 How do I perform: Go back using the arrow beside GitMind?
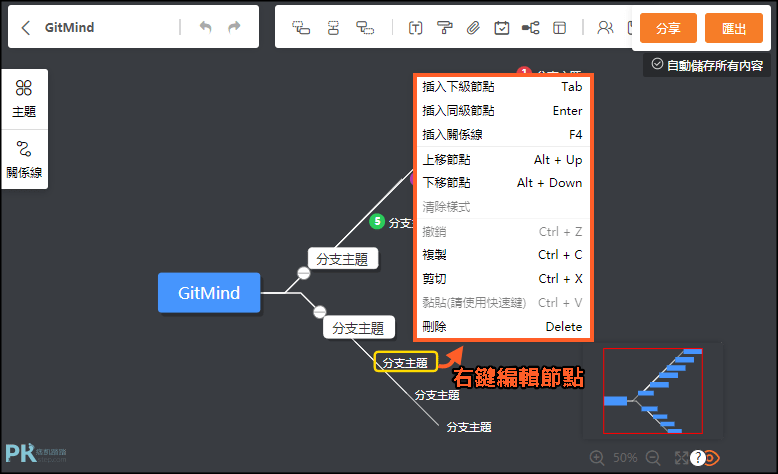click(26, 28)
